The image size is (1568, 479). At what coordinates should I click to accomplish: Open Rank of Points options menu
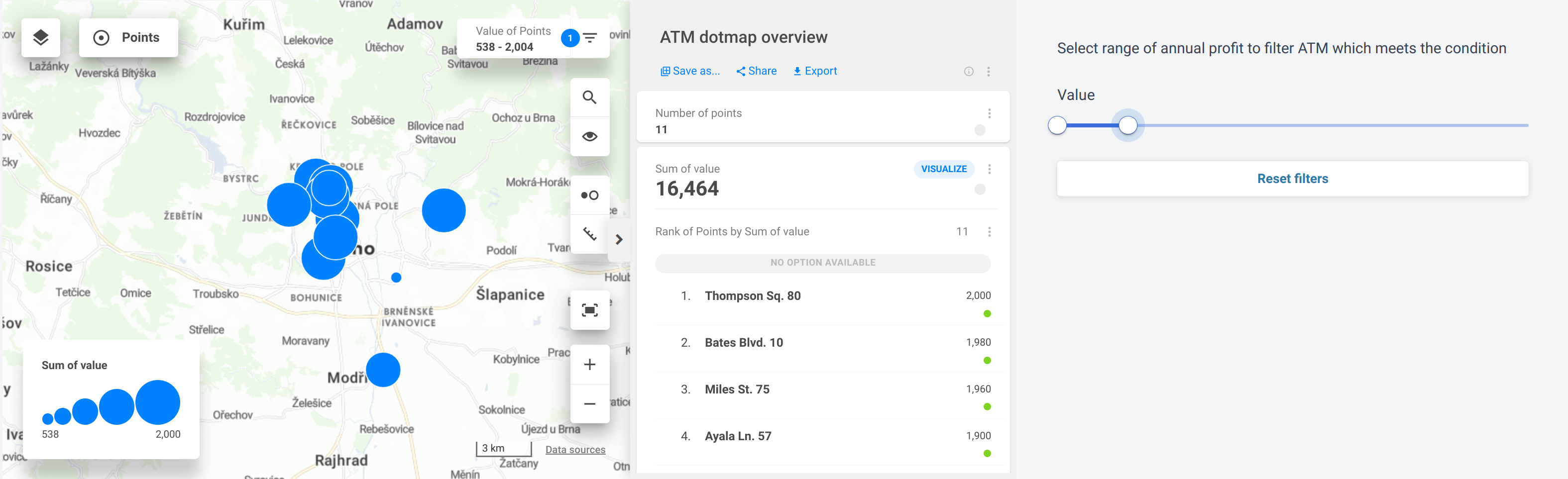click(989, 232)
